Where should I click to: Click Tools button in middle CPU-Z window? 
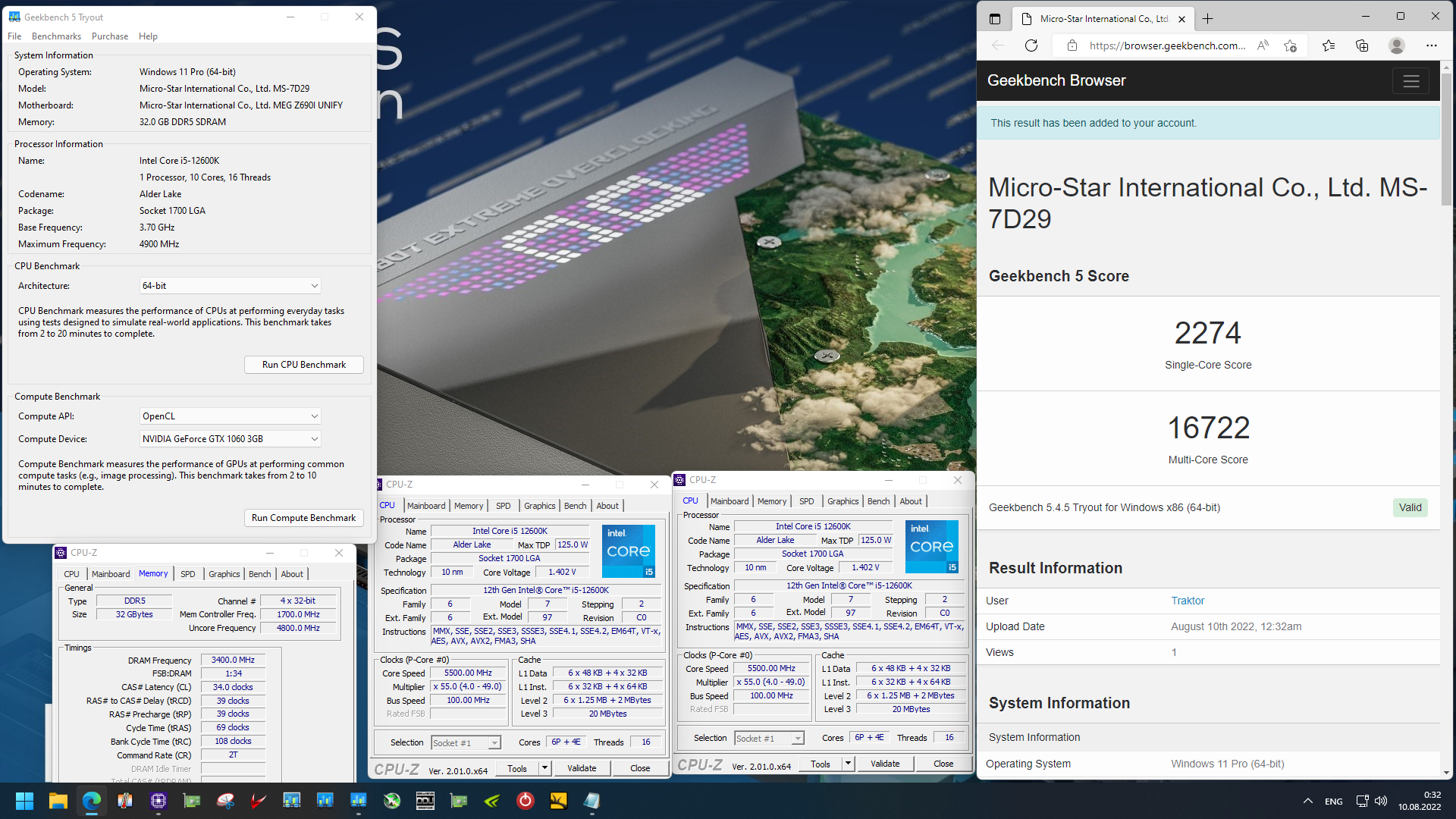tap(517, 769)
